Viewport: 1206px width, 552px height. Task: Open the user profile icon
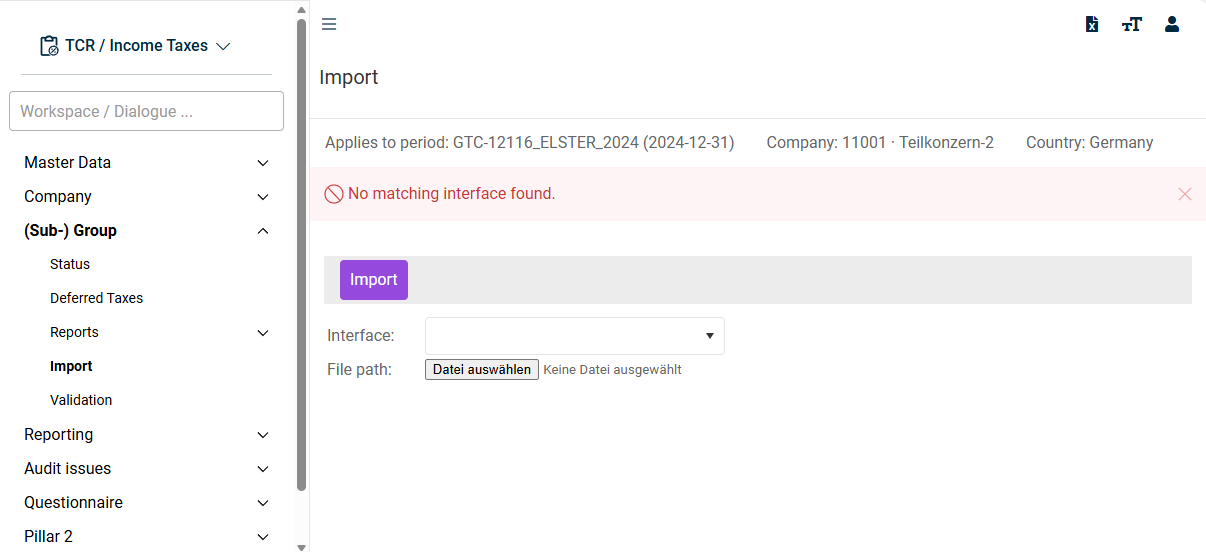pos(1172,24)
